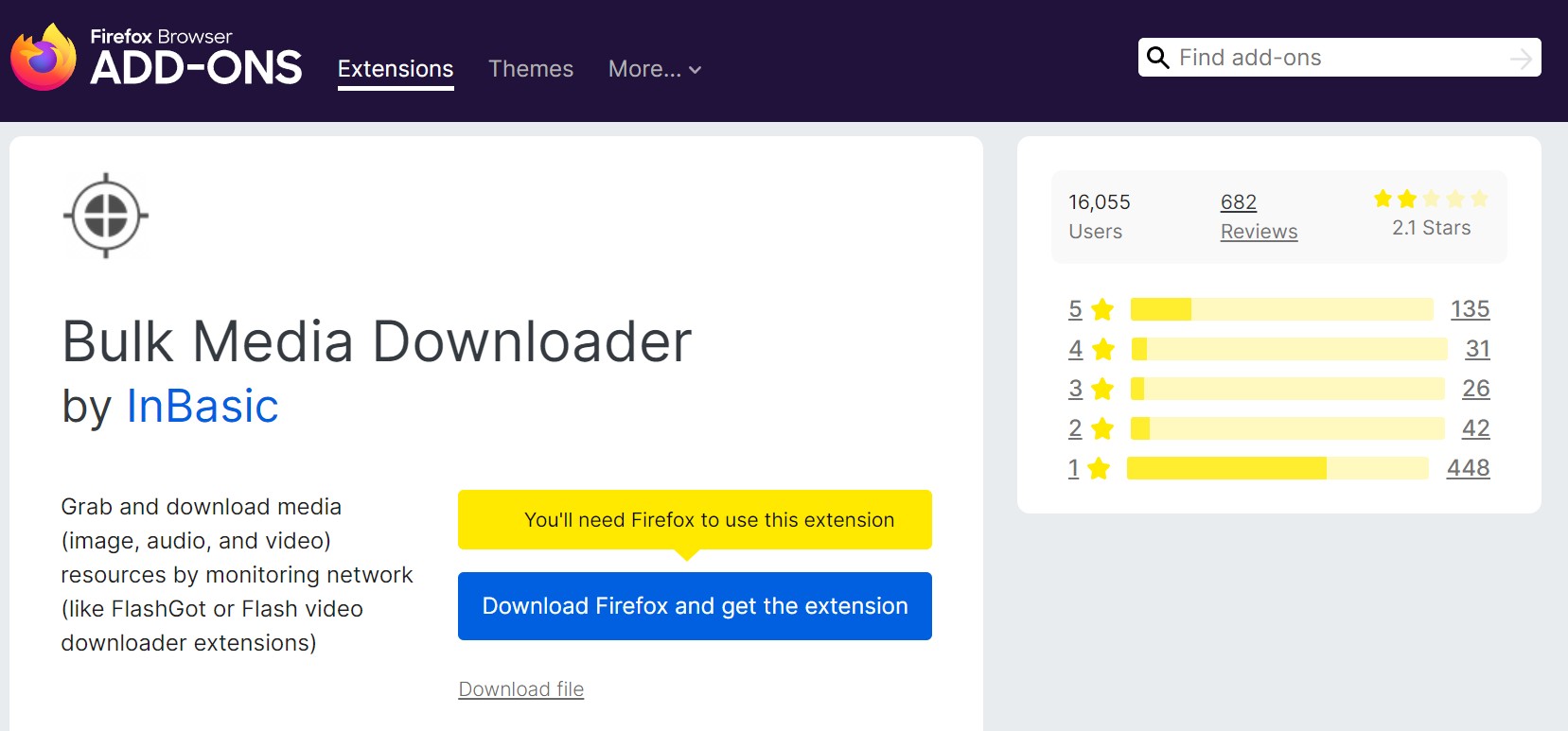The height and width of the screenshot is (731, 1568).
Task: Click Download Firefox and get the extension
Action: [695, 606]
